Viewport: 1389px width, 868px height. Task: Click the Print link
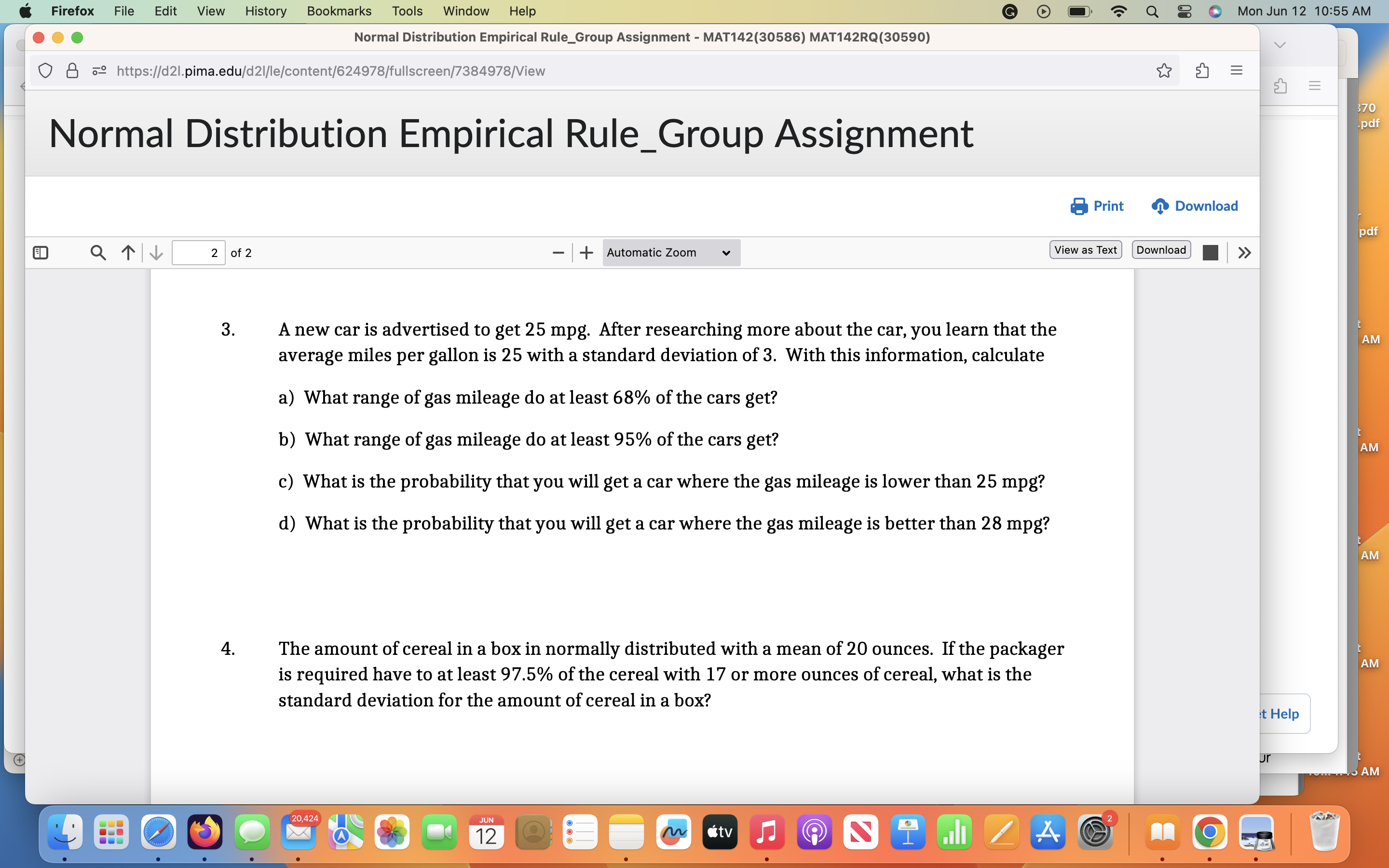tap(1097, 206)
